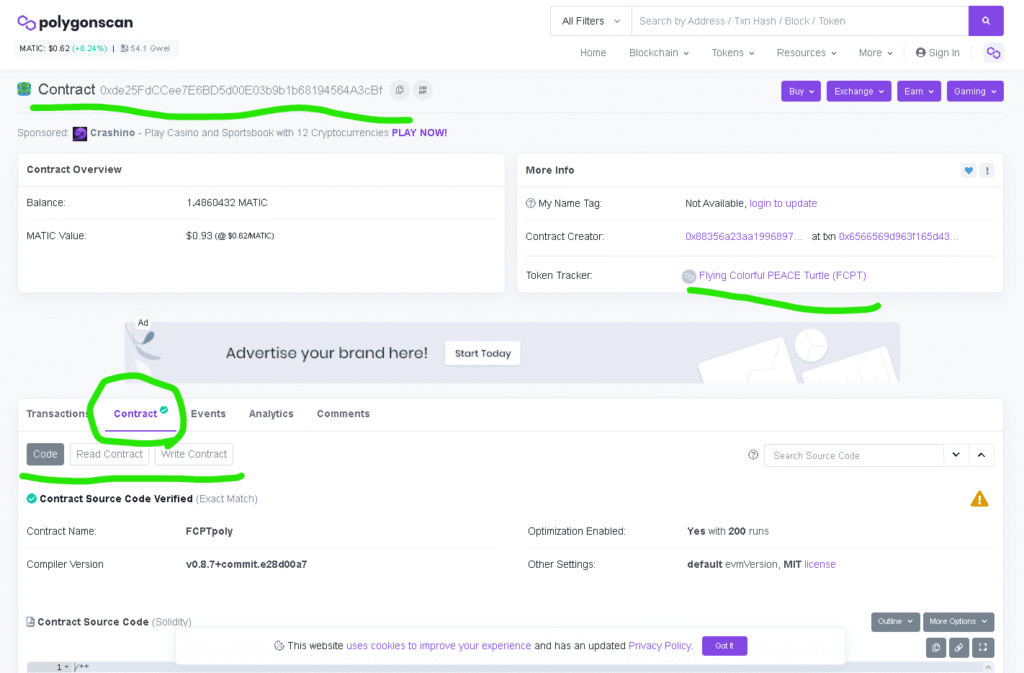
Task: Expand the Blockchain menu
Action: pyautogui.click(x=658, y=53)
